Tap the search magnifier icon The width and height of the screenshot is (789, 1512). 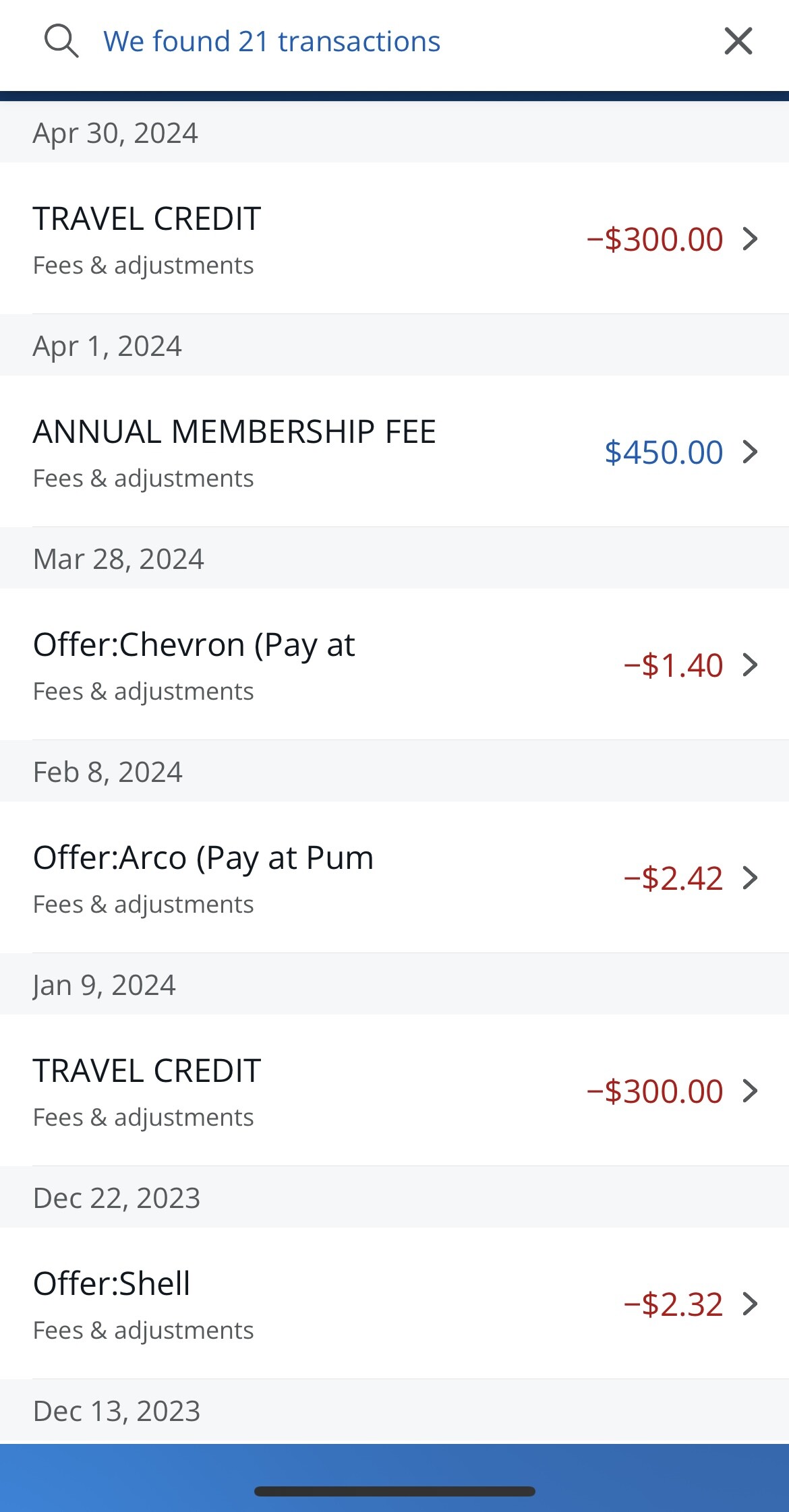pyautogui.click(x=61, y=41)
